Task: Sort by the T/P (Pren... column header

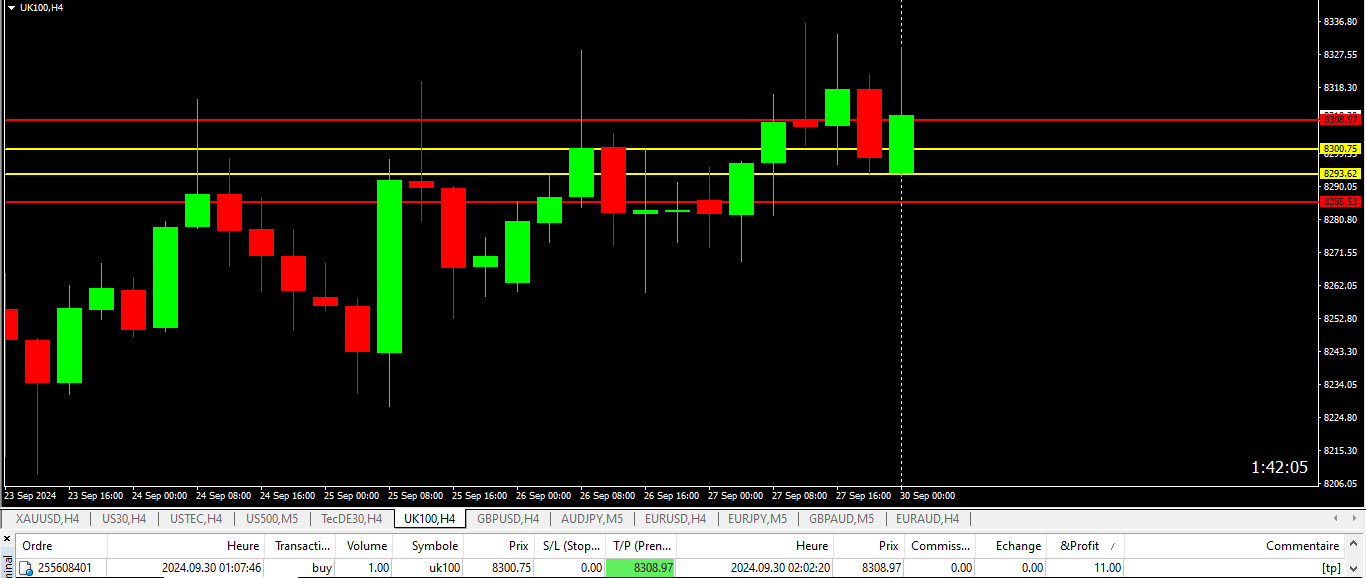Action: [641, 546]
